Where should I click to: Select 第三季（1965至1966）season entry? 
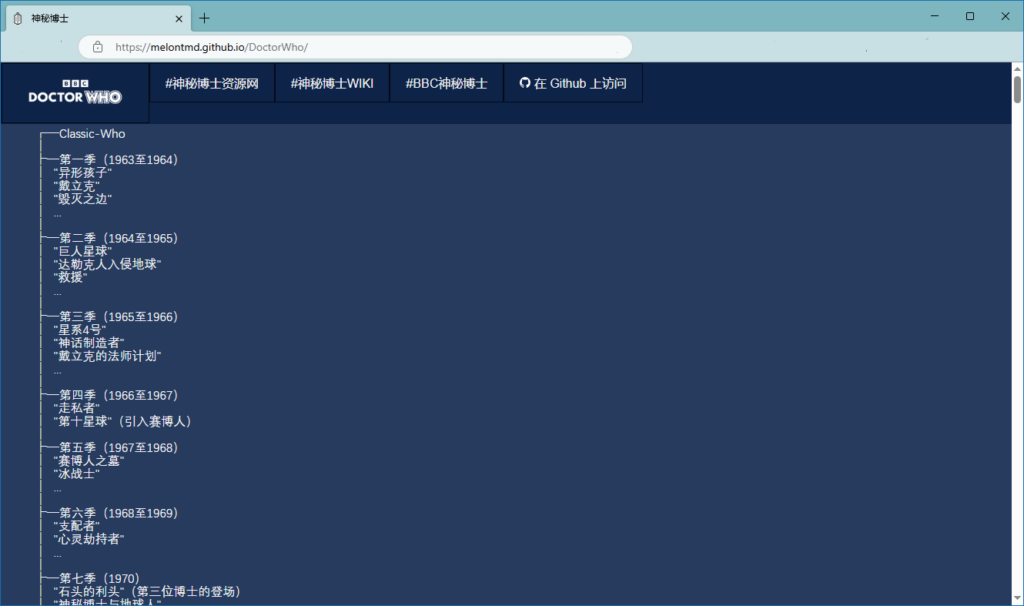tap(118, 317)
